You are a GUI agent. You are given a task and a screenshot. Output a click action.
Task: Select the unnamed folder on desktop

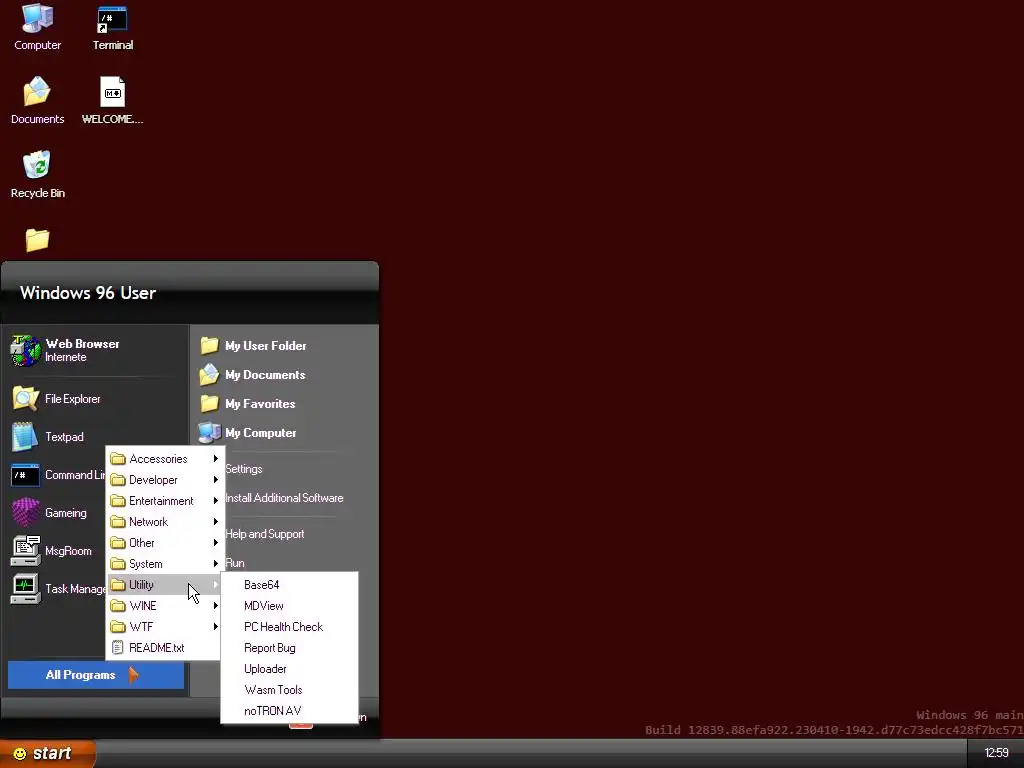(37, 240)
